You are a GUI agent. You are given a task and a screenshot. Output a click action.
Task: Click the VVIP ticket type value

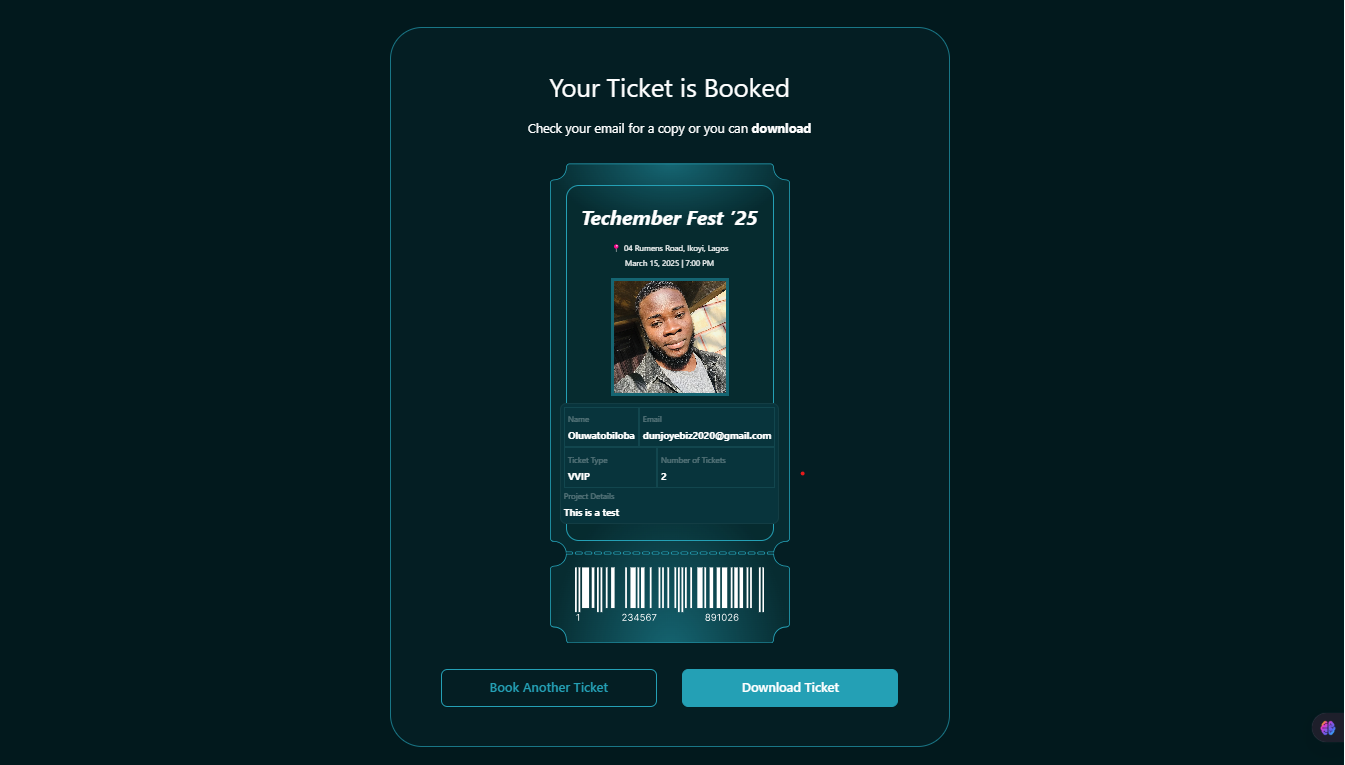point(579,477)
